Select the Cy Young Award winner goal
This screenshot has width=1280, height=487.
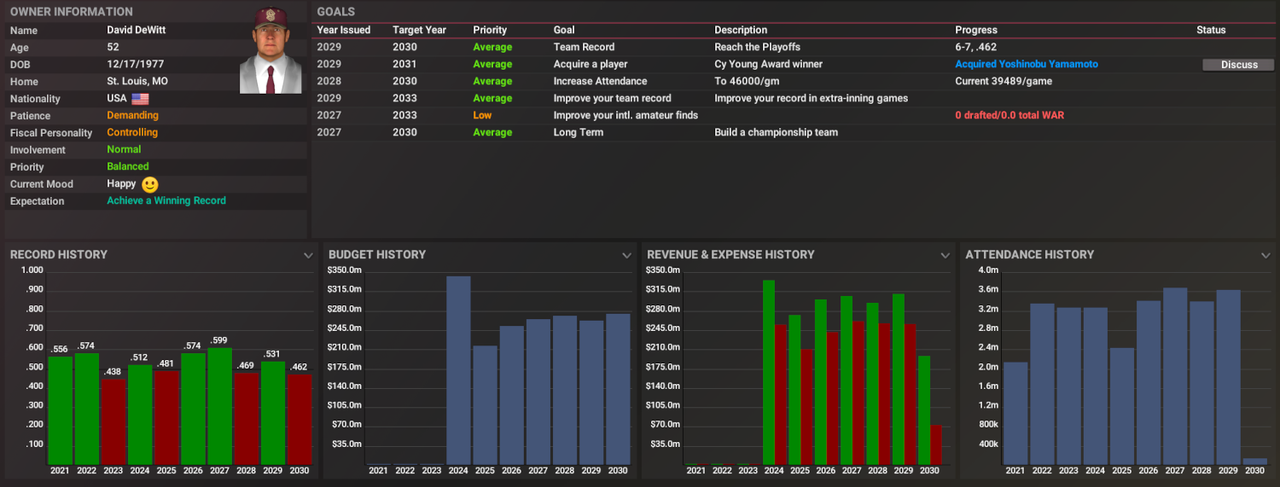click(795, 64)
